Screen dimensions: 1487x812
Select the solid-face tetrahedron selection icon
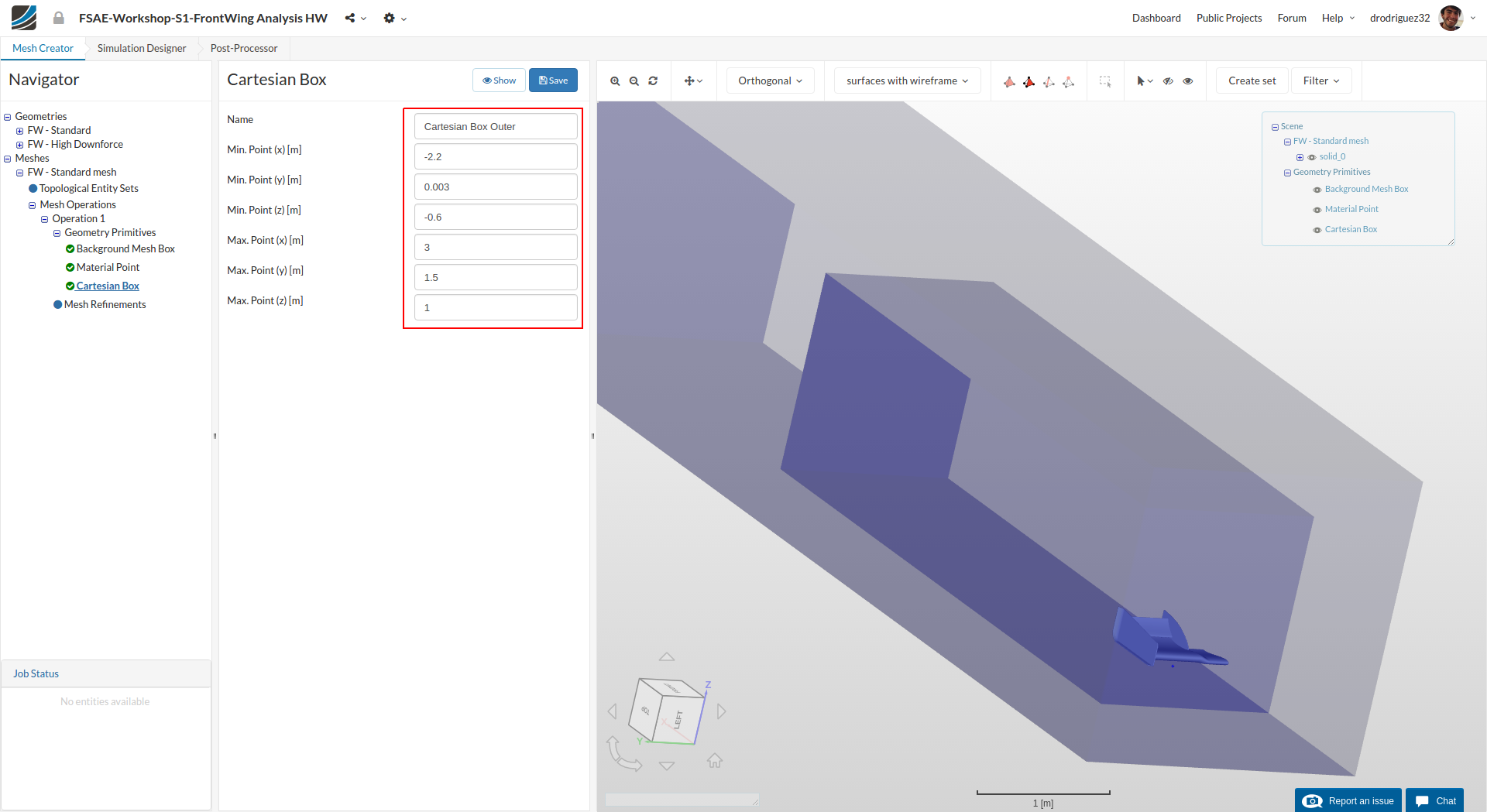point(1009,81)
